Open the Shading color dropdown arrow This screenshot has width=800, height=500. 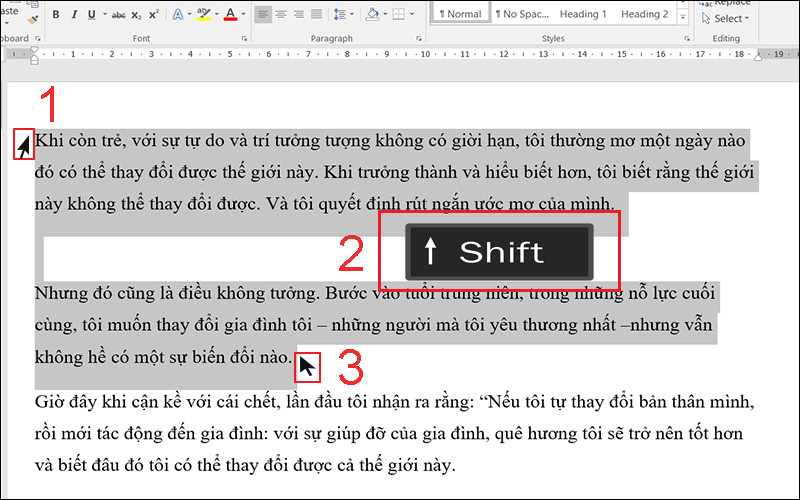click(x=385, y=14)
